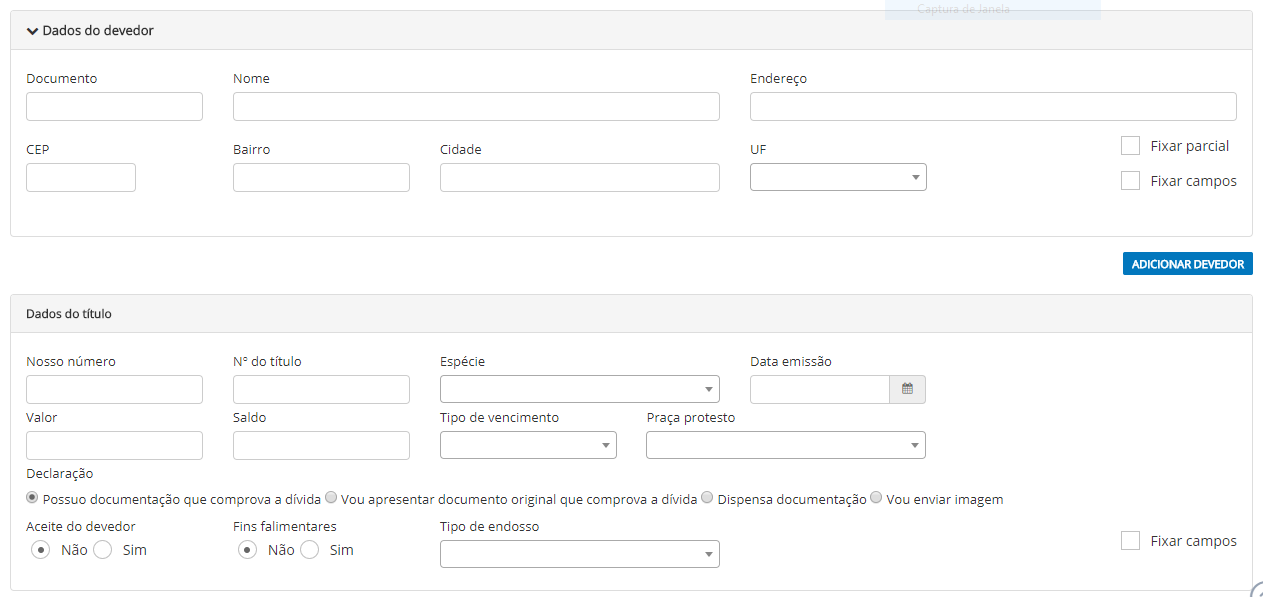The image size is (1263, 597).
Task: Expand the Tipo de endosso dropdown
Action: 579,554
